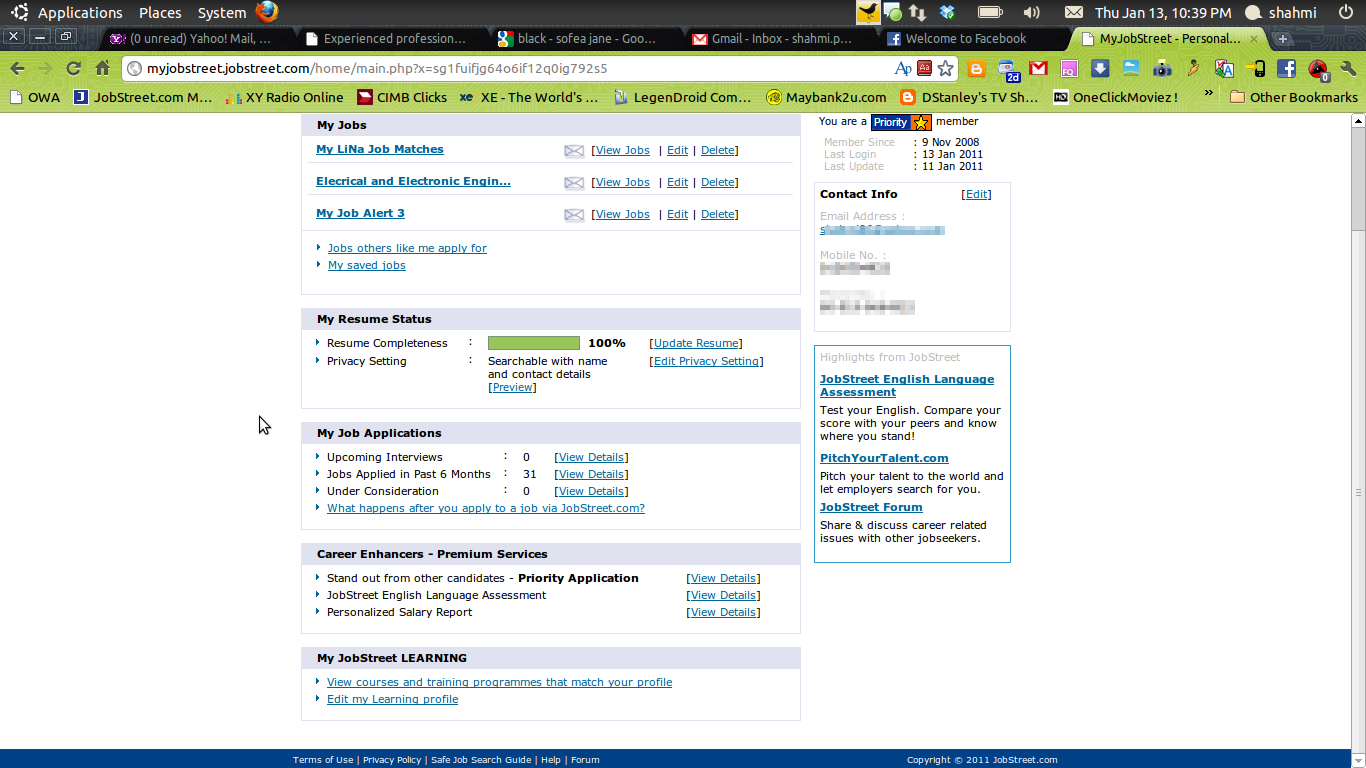Click the resume Preview link
Viewport: 1366px width, 768px height.
click(512, 387)
